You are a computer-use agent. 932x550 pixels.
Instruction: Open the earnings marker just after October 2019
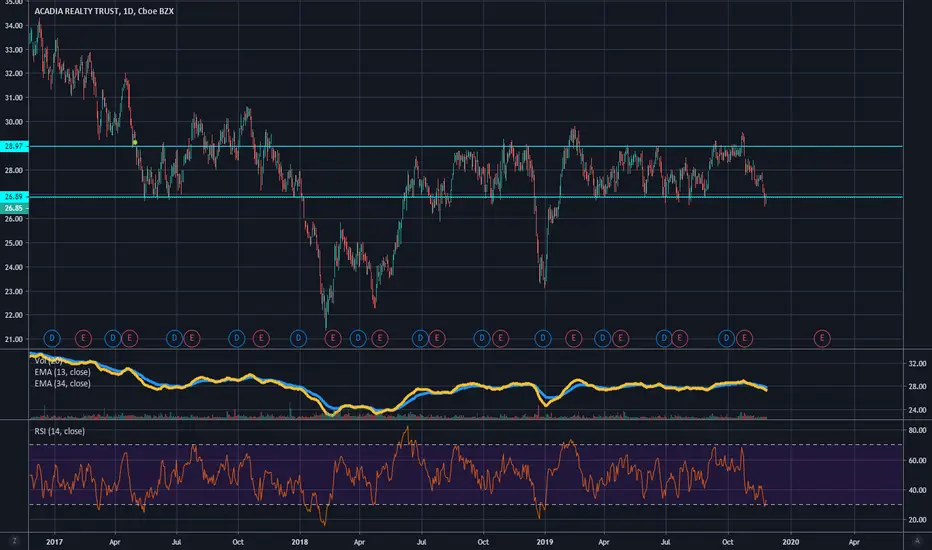(744, 338)
